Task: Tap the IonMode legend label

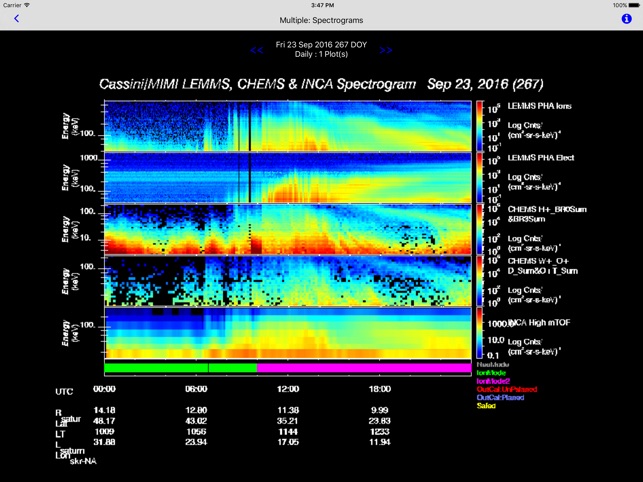Action: 491,373
